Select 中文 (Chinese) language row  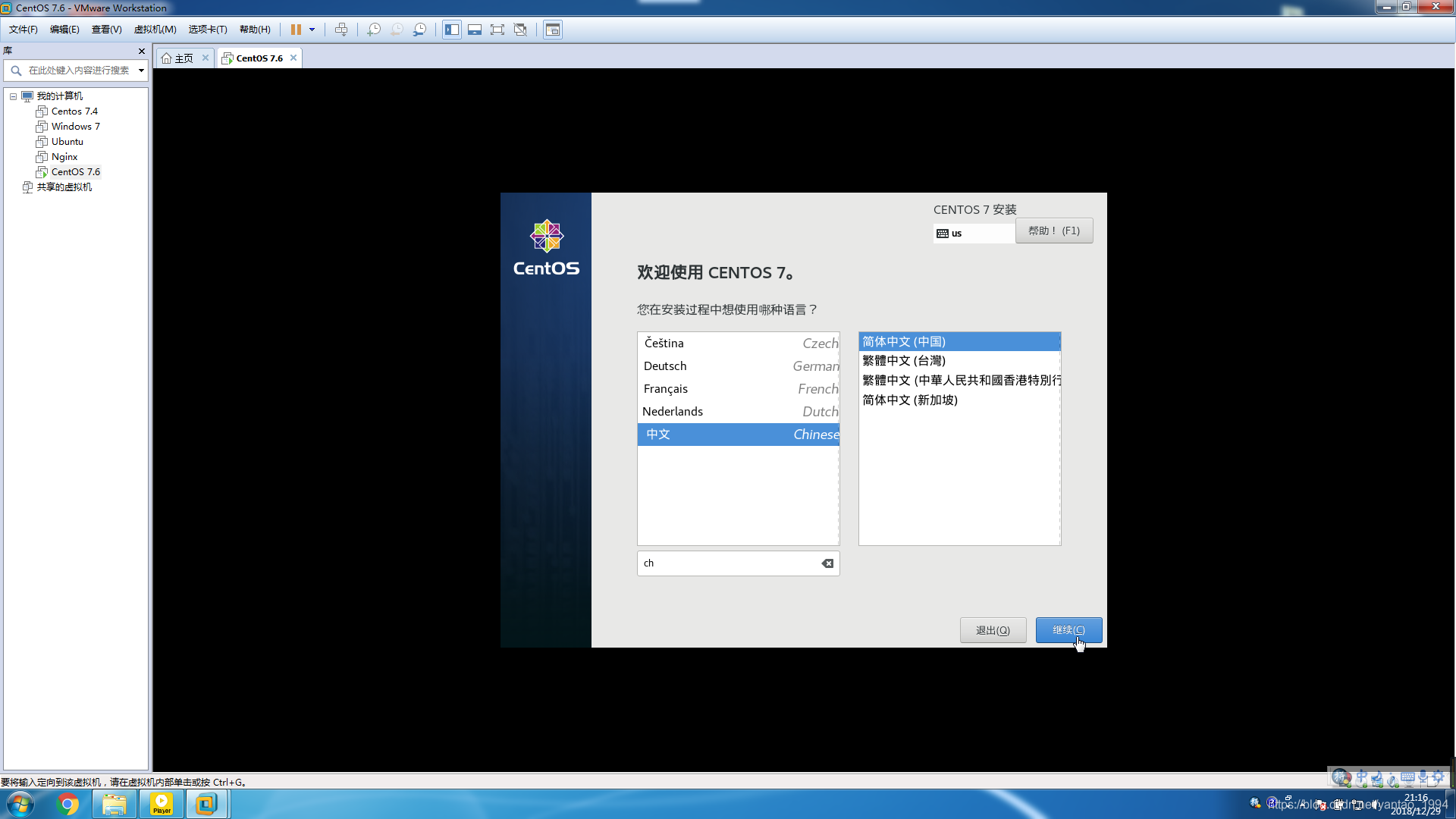738,435
